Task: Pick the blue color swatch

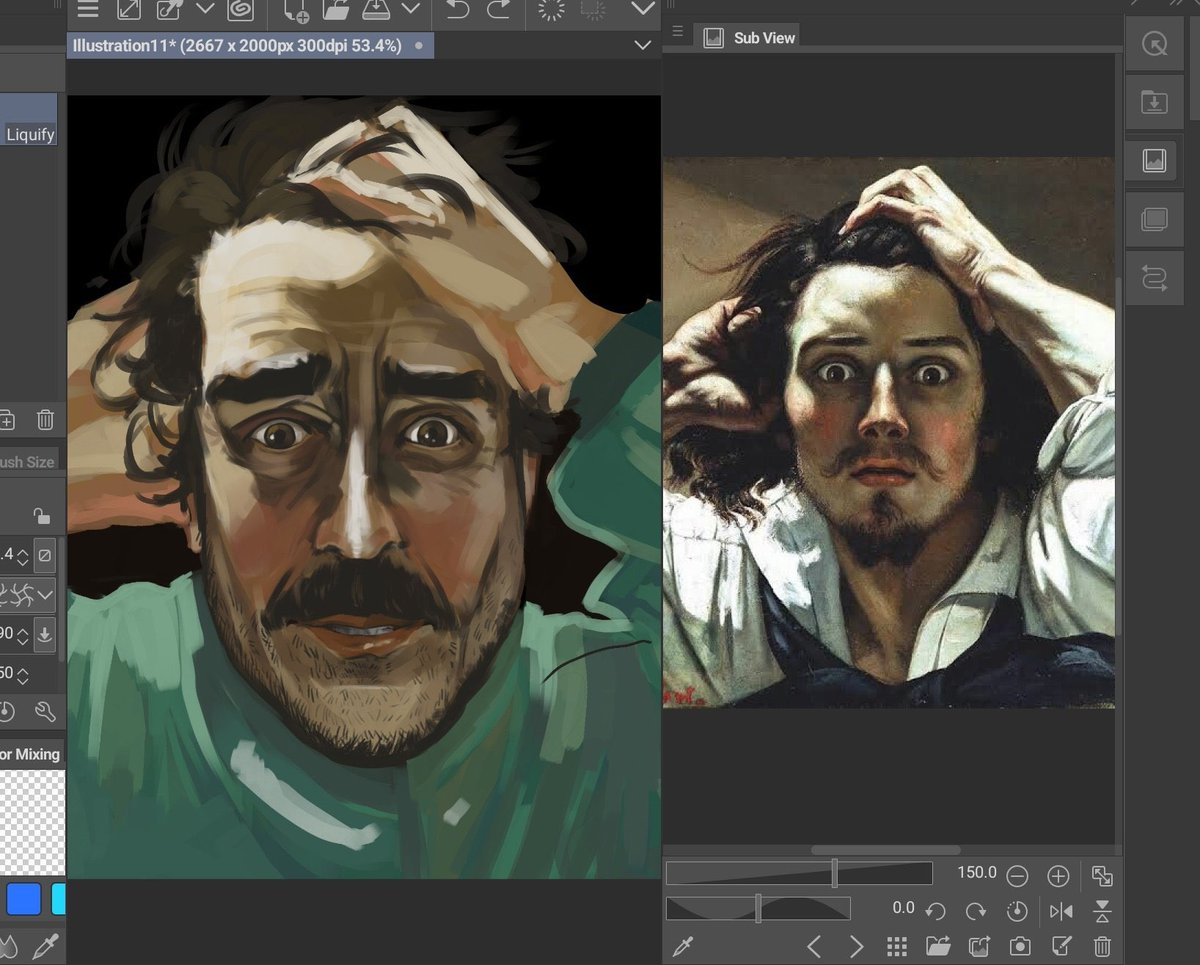Action: (24, 899)
